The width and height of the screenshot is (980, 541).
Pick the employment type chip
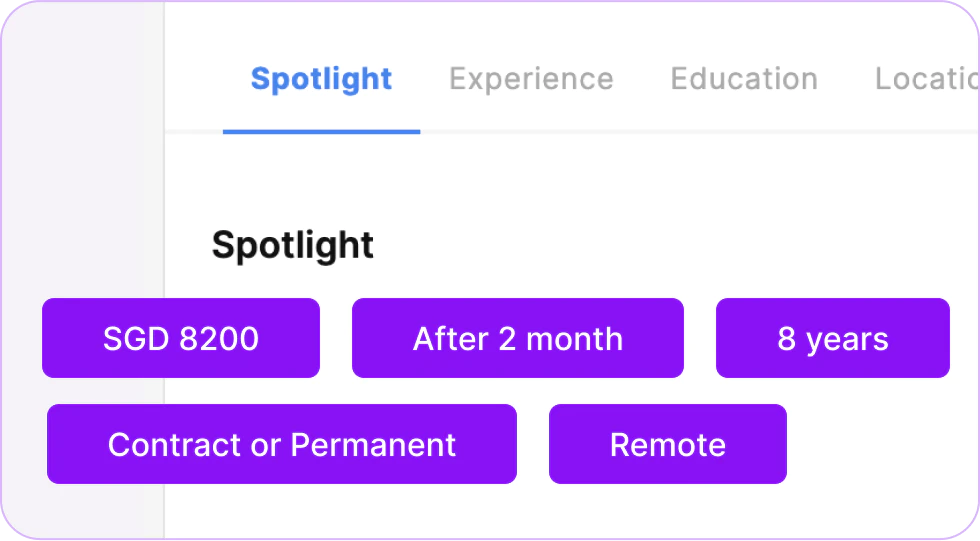(x=282, y=444)
